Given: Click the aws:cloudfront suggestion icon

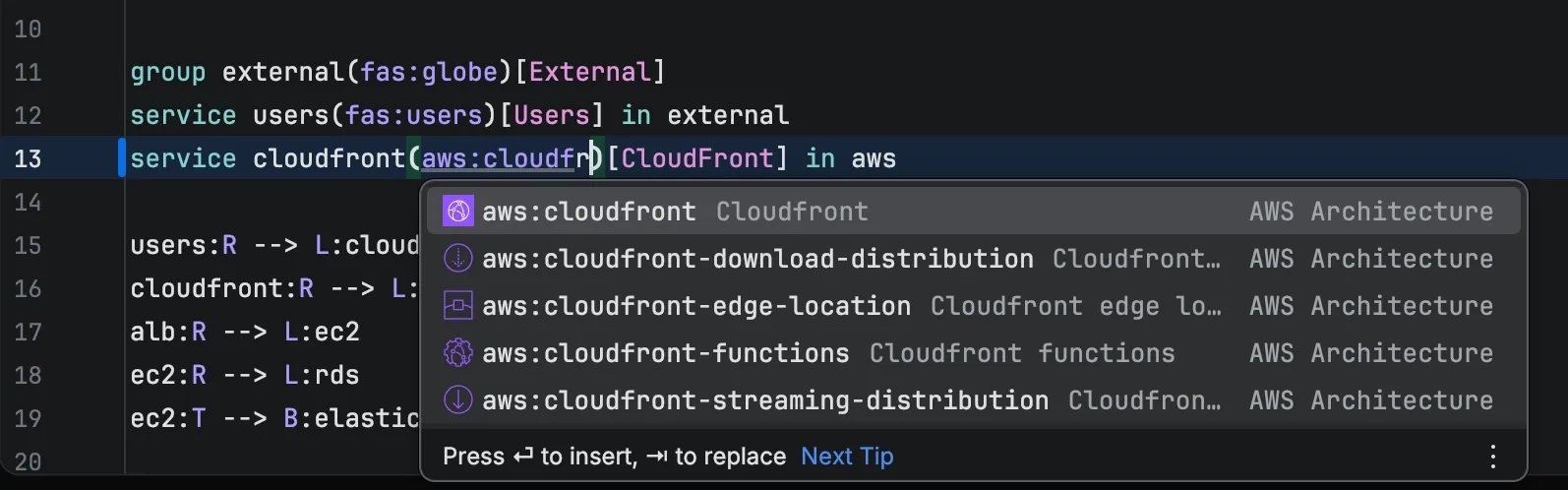Looking at the screenshot, I should [457, 212].
